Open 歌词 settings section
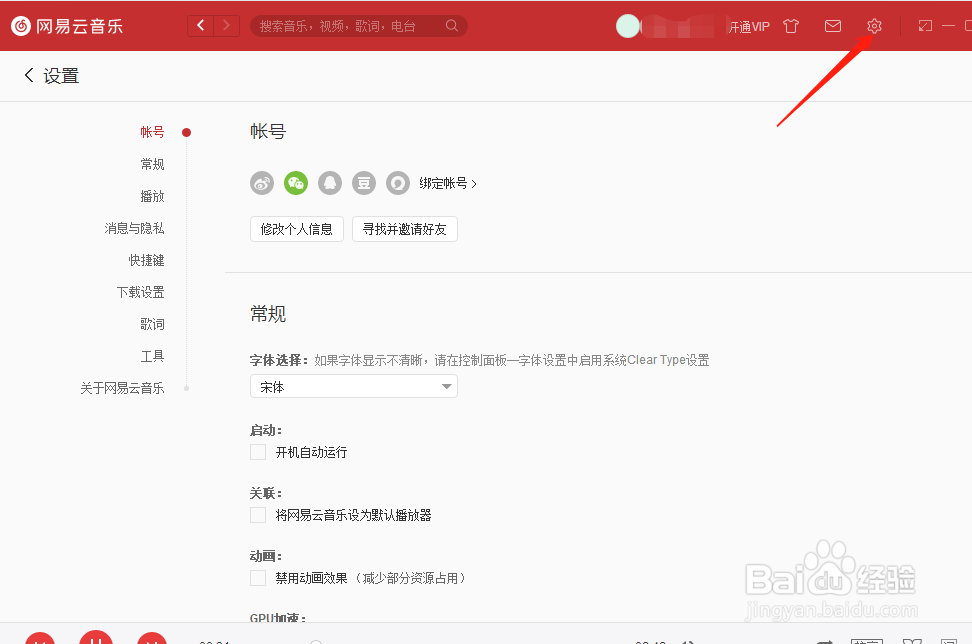This screenshot has height=644, width=972. coord(152,324)
